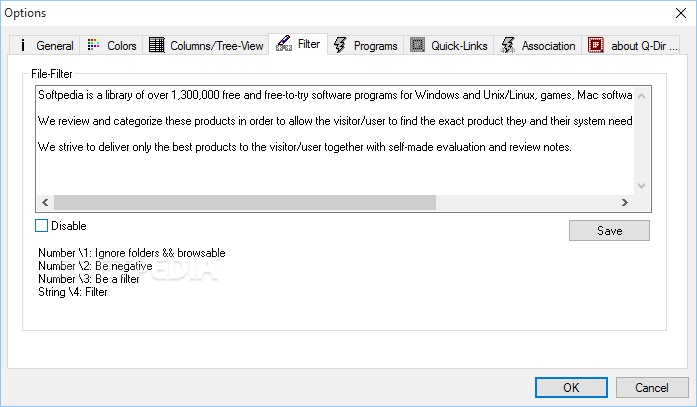Switch to Columns/Tree-View tab
The image size is (697, 407).
click(x=206, y=45)
